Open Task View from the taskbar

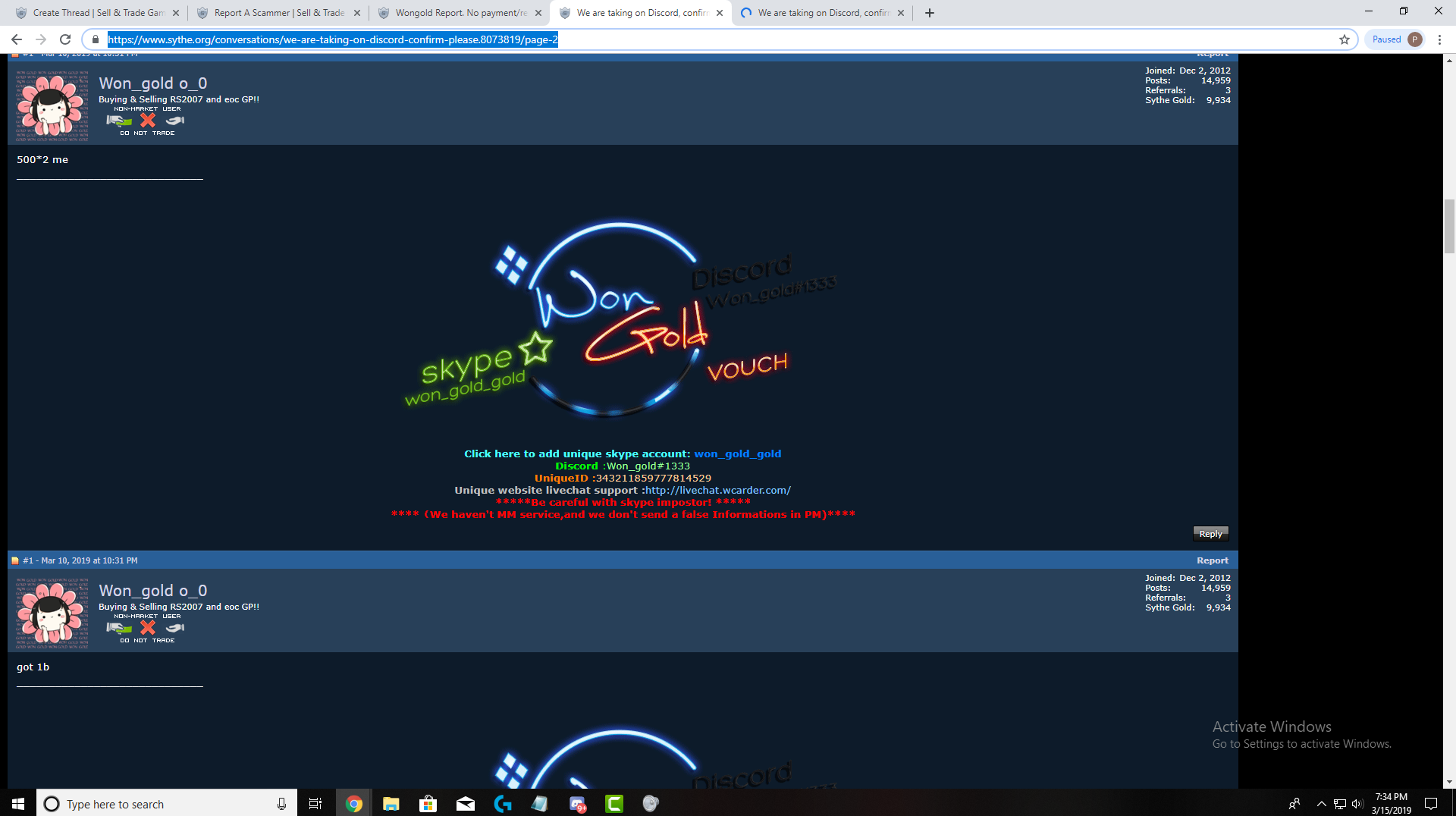pos(315,804)
